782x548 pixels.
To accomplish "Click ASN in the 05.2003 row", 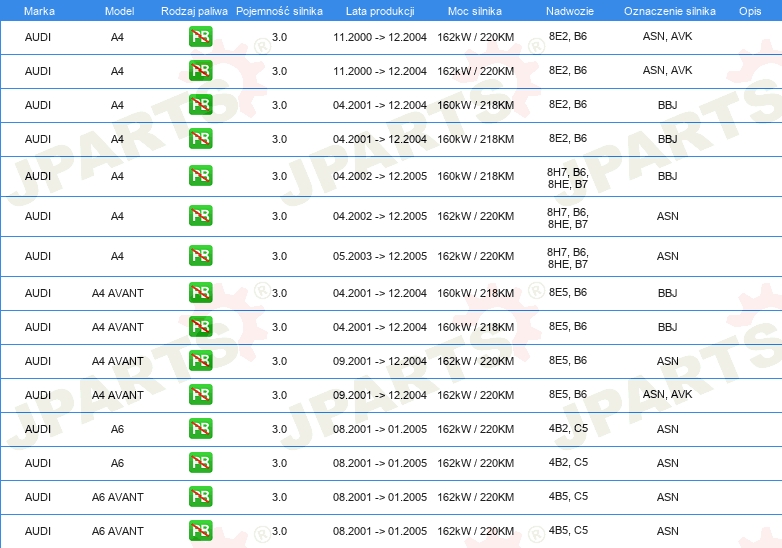I will tap(667, 256).
